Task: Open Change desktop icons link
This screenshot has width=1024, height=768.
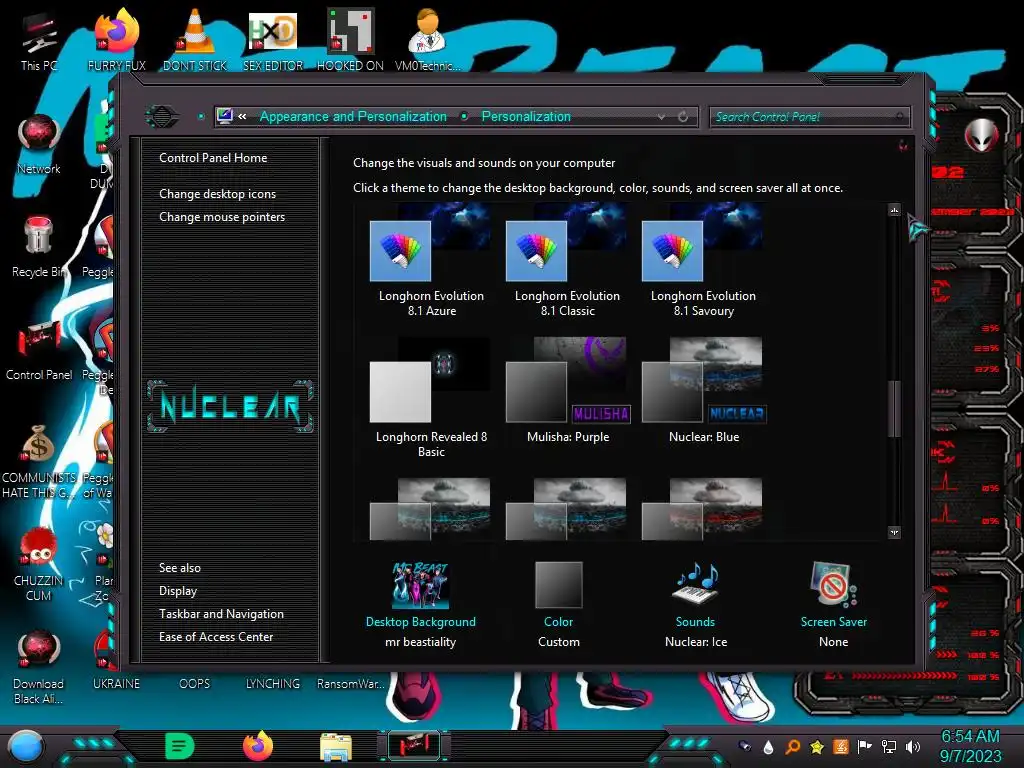Action: pyautogui.click(x=217, y=194)
